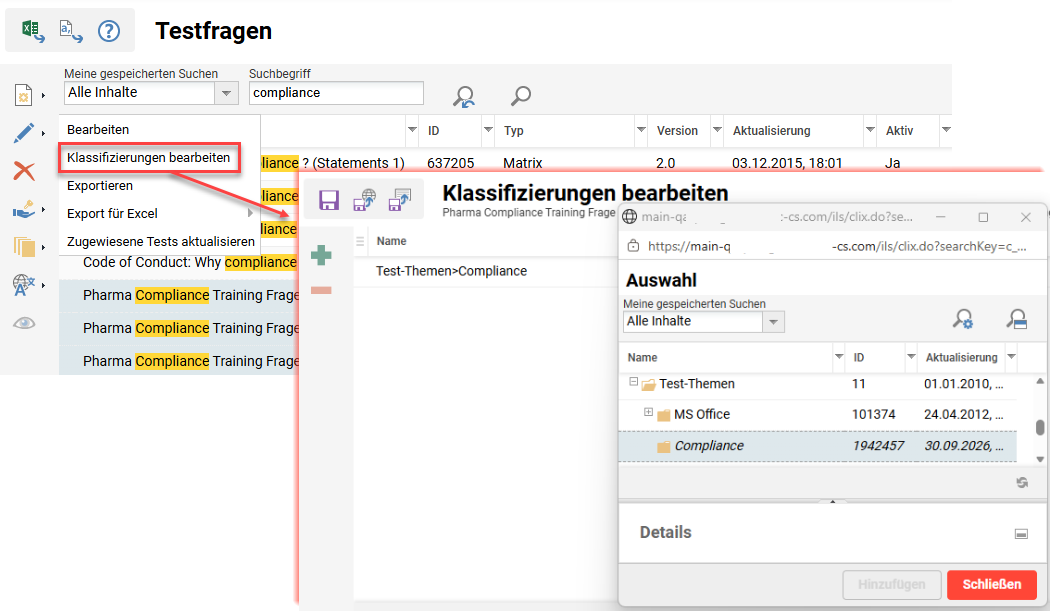Remove classification with red minus icon
Image resolution: width=1050 pixels, height=611 pixels.
pyautogui.click(x=321, y=290)
